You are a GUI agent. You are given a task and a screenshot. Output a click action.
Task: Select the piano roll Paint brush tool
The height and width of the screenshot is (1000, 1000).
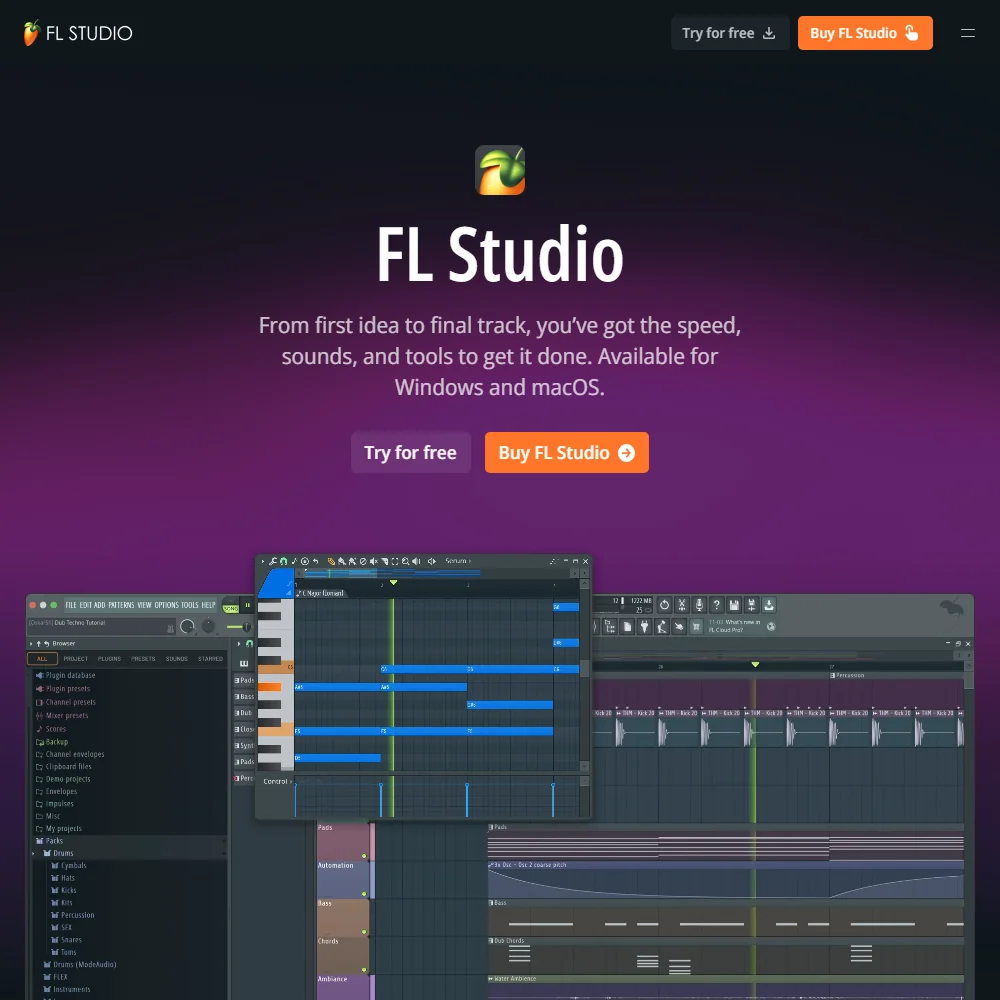[x=342, y=561]
